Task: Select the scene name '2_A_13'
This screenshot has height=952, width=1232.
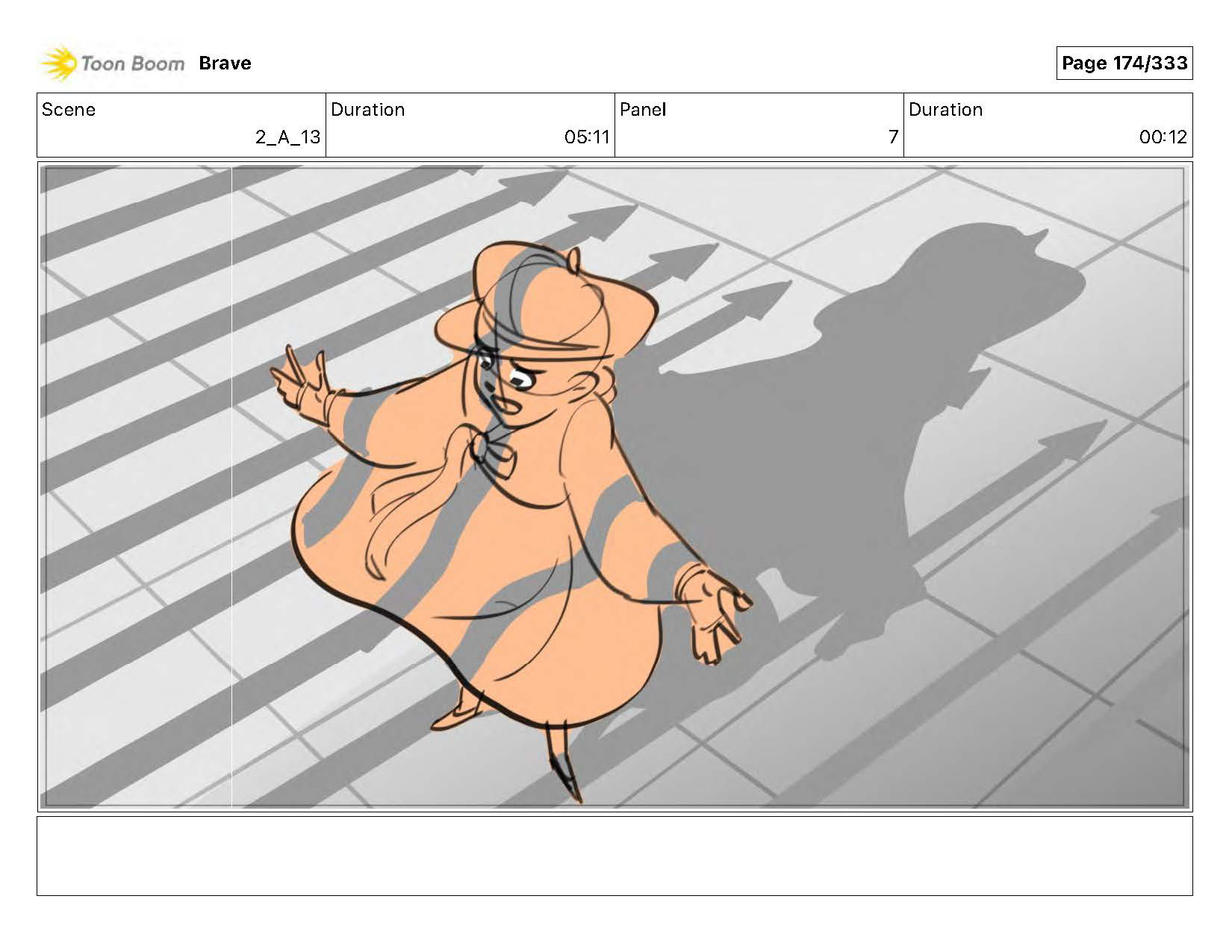Action: (287, 137)
